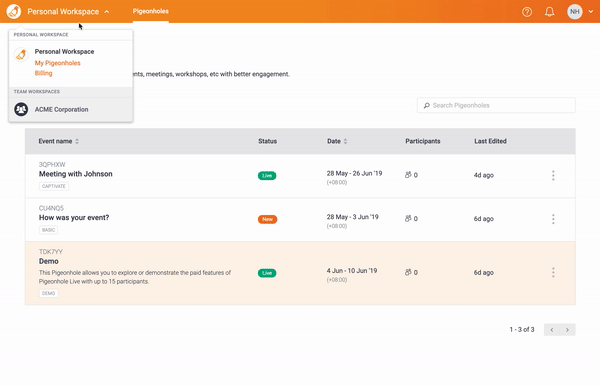Click event code TDK7YY

(x=51, y=252)
